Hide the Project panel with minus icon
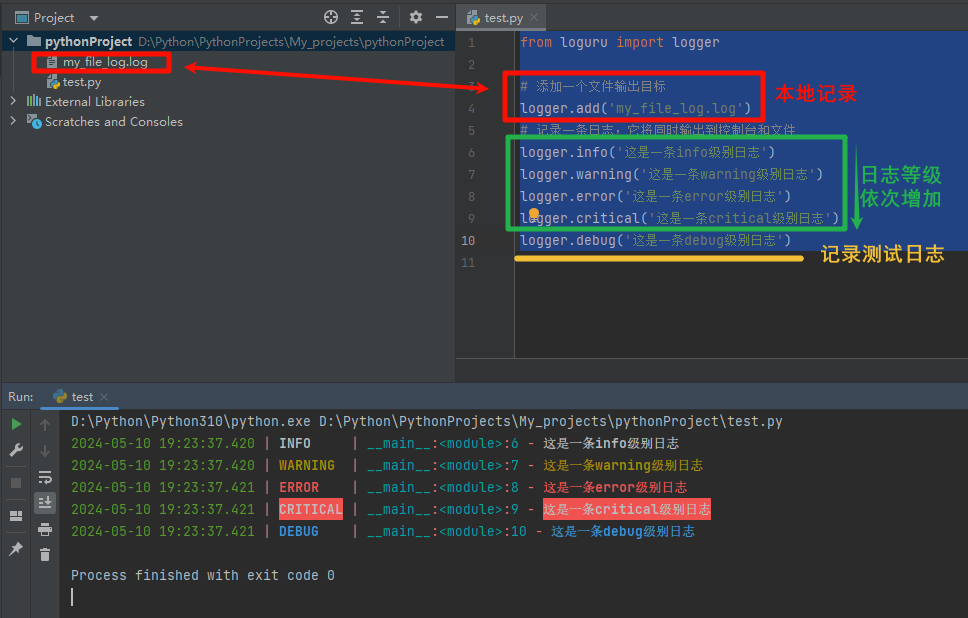Viewport: 968px width, 618px height. tap(442, 17)
